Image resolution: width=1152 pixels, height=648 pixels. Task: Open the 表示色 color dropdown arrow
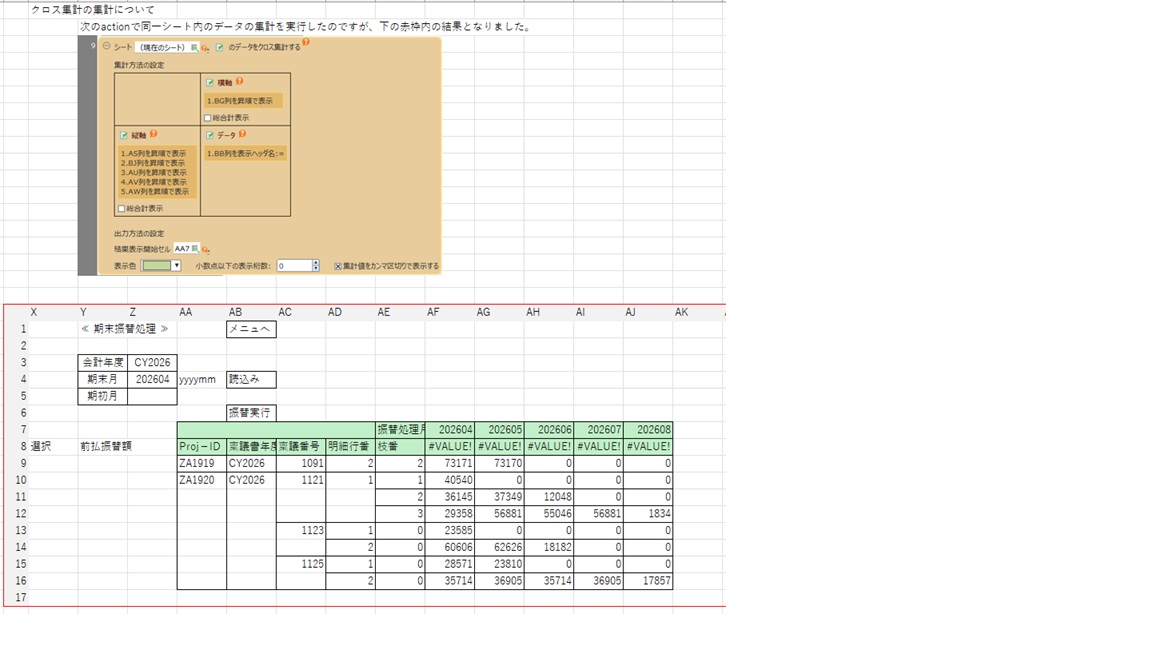click(176, 266)
